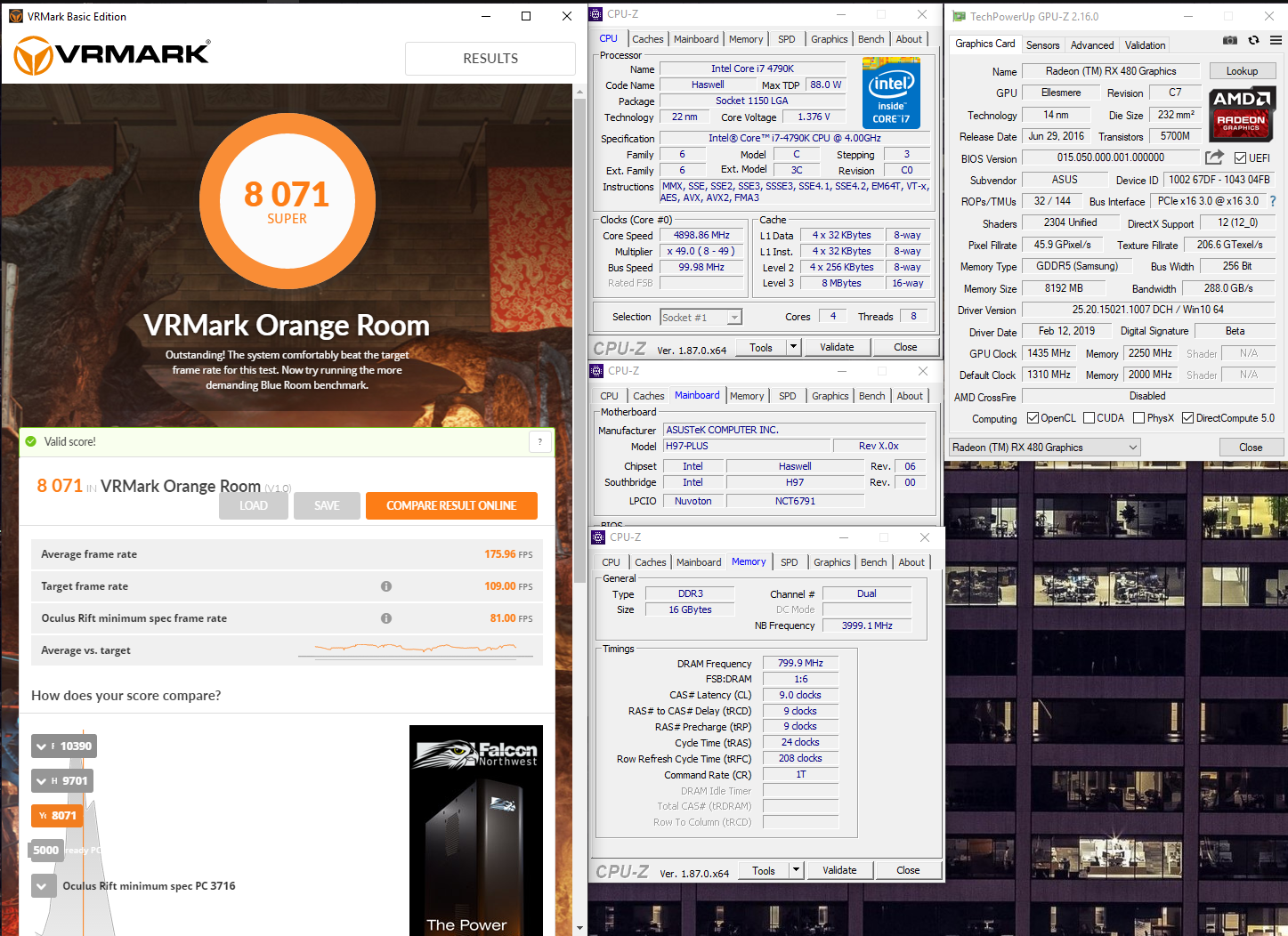Open the GPU-Z hamburger menu icon

(x=1276, y=40)
